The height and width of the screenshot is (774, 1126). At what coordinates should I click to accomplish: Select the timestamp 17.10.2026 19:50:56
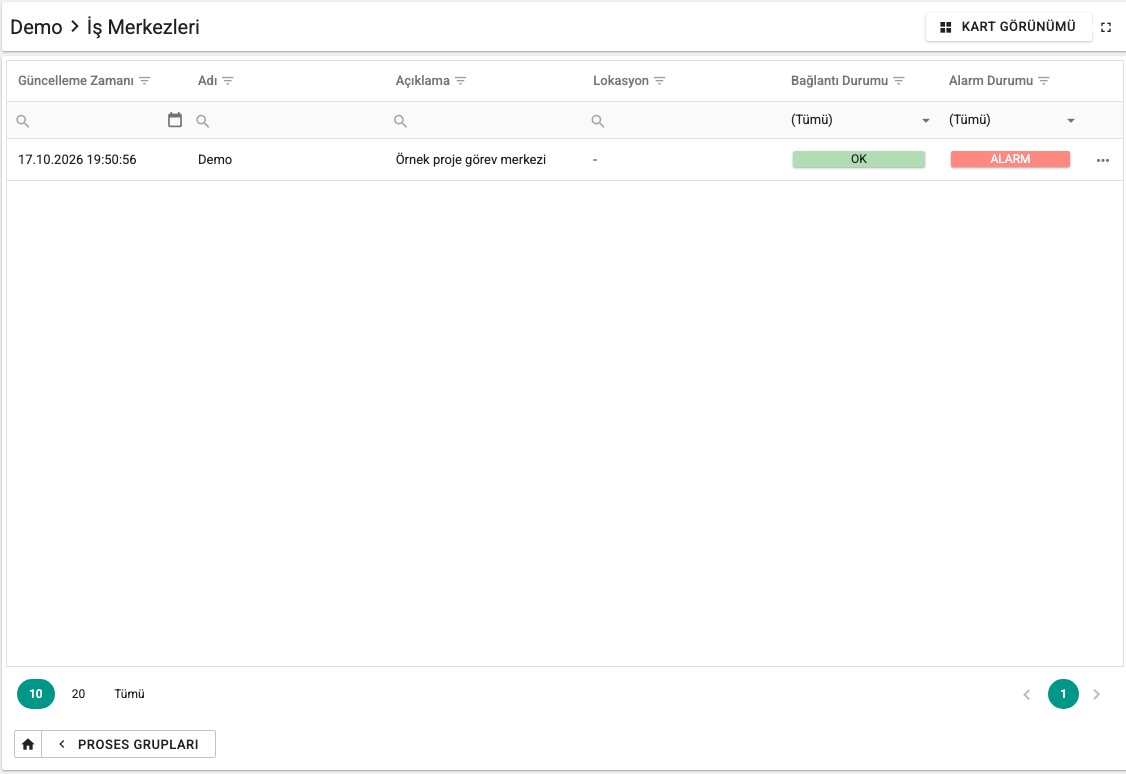coord(77,160)
